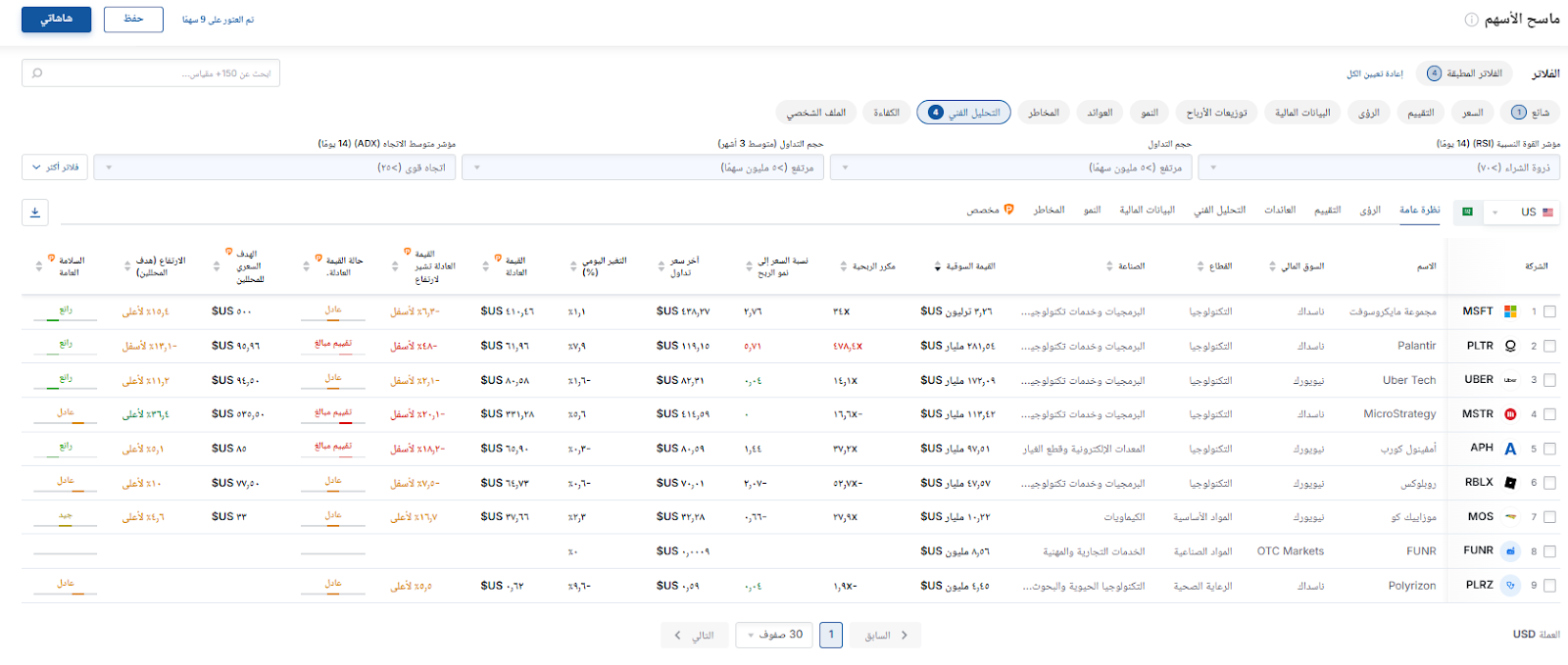Click the Roblox logo icon in RBLX row
This screenshot has width=1568, height=665.
(x=1510, y=483)
